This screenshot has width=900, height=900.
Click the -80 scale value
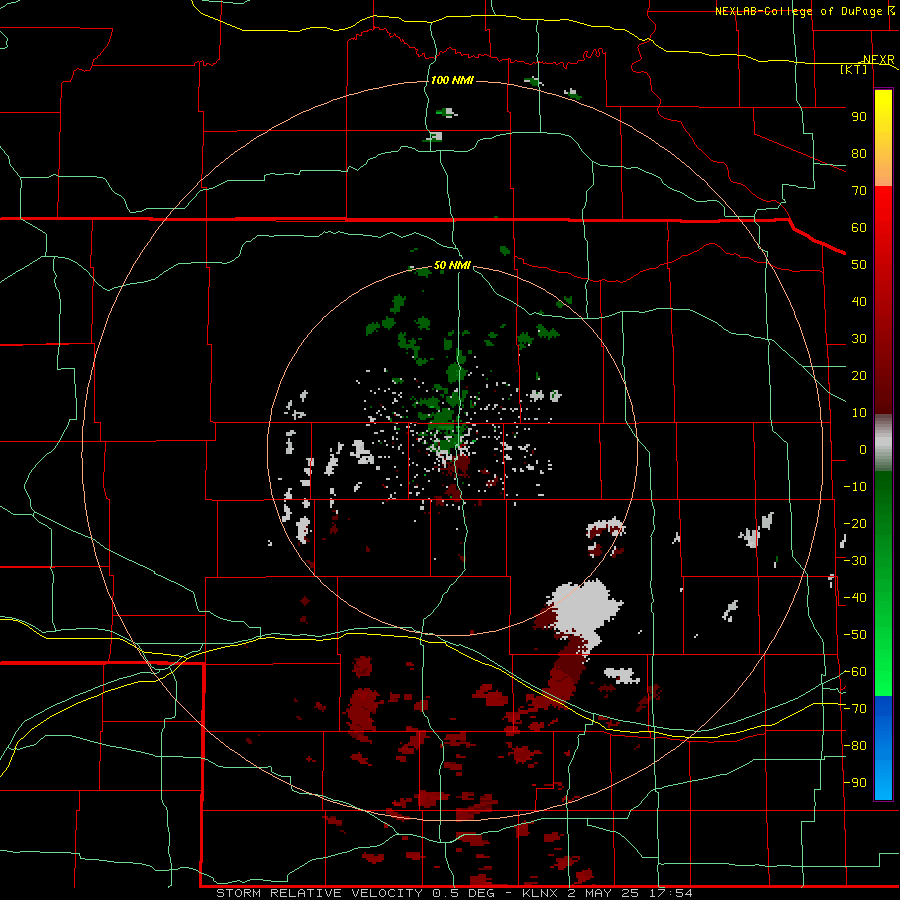855,746
